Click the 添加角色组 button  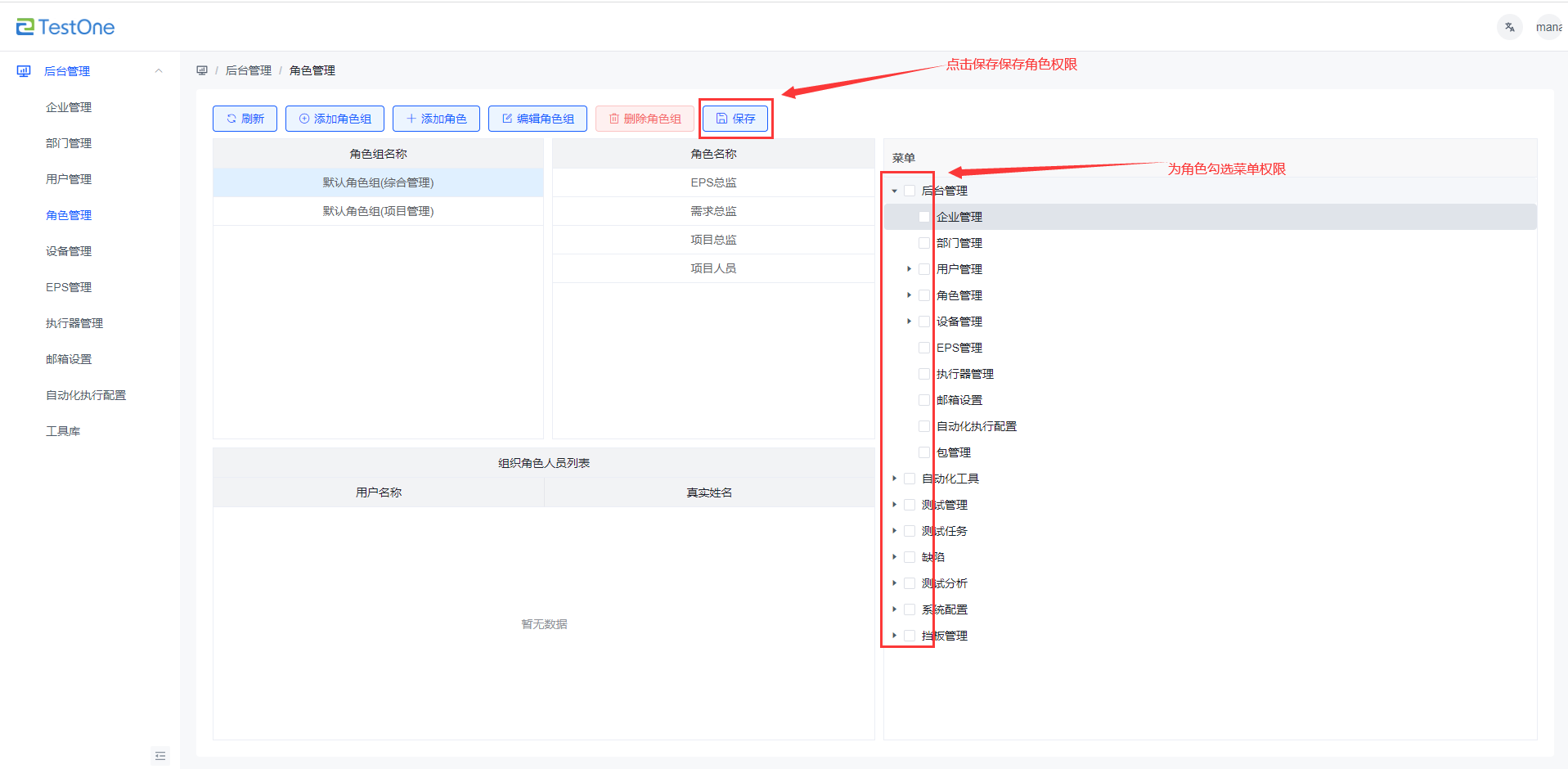coord(335,119)
